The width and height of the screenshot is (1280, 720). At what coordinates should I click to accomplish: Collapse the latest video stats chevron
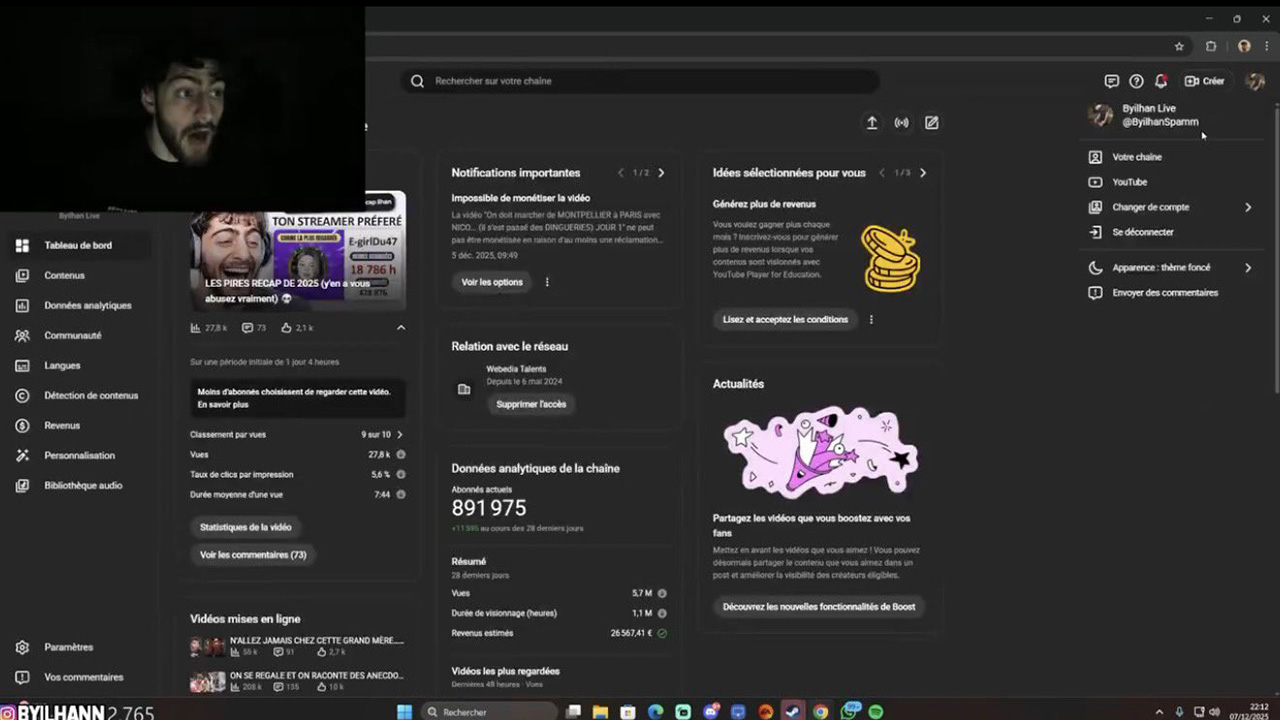click(401, 328)
